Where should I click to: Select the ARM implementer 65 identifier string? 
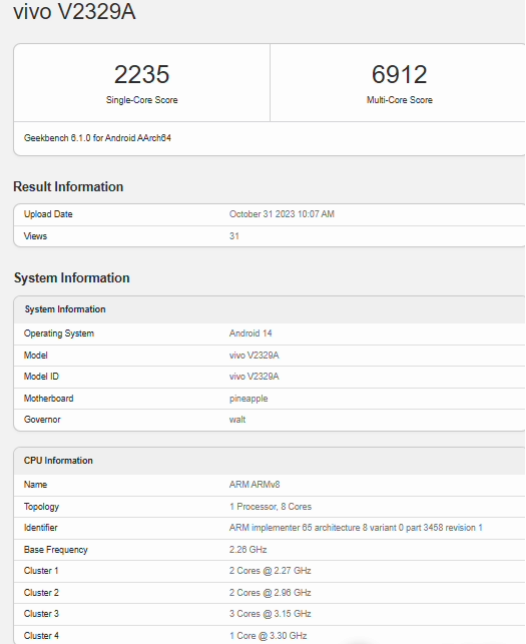[356, 528]
